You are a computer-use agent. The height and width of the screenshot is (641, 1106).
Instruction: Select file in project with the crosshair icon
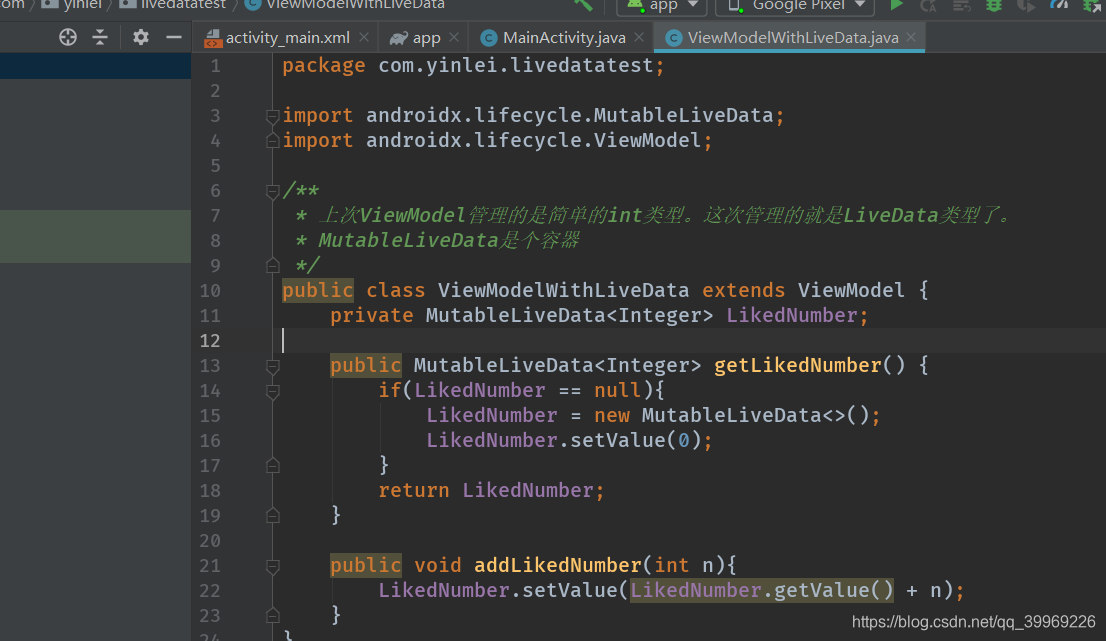pyautogui.click(x=67, y=36)
